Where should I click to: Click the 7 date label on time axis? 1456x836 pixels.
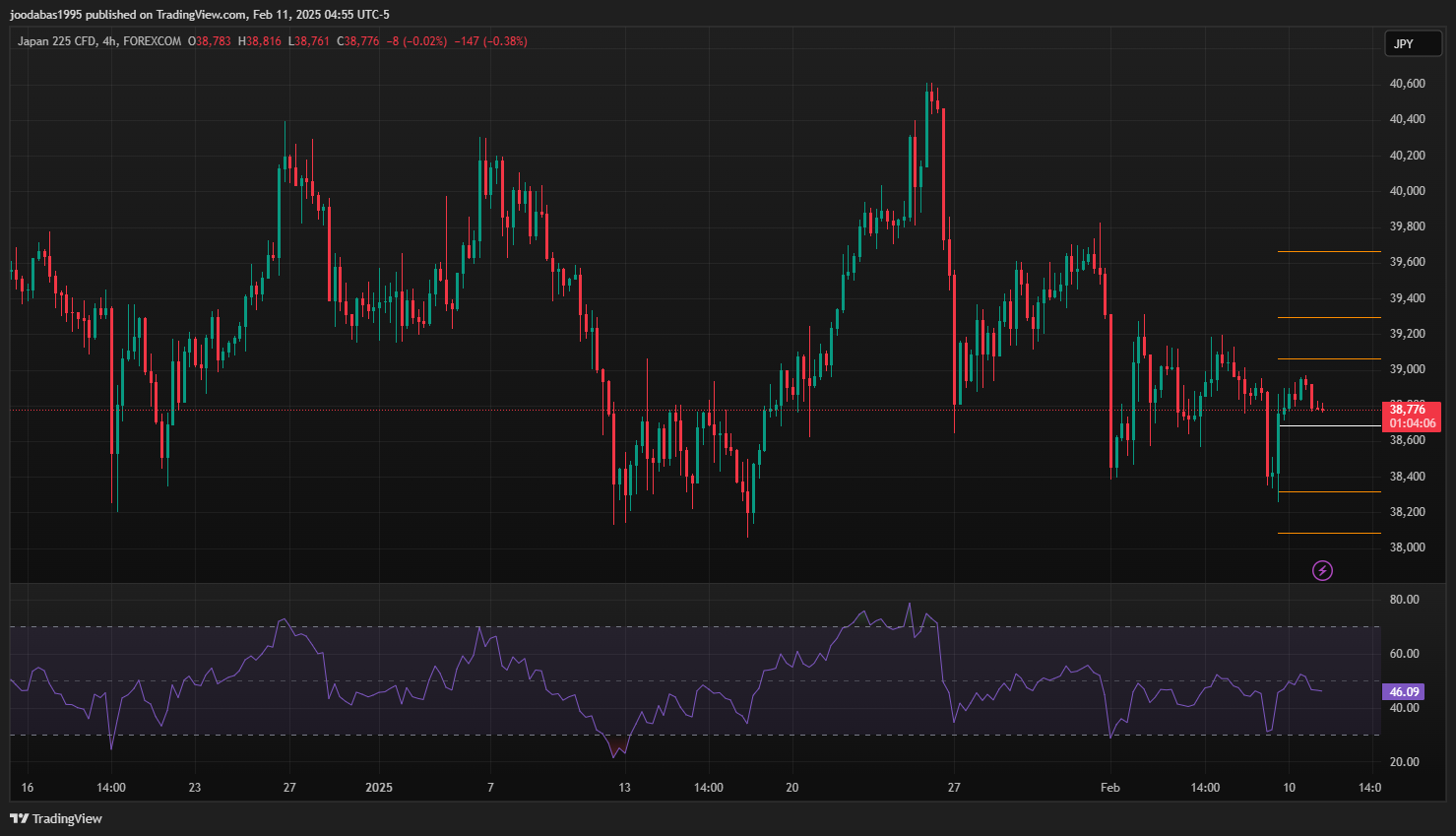pyautogui.click(x=490, y=788)
